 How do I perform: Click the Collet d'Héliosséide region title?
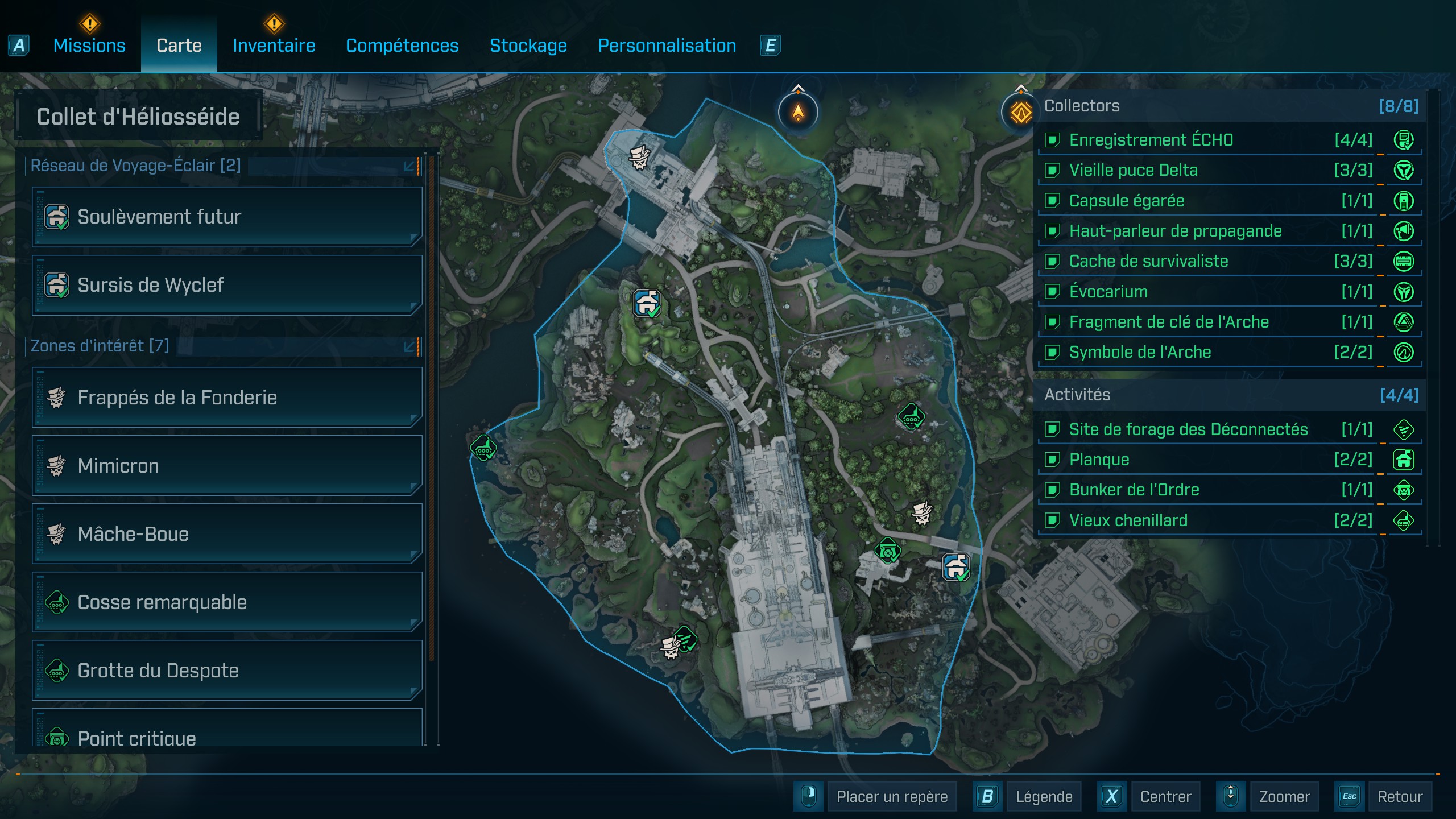(x=138, y=117)
